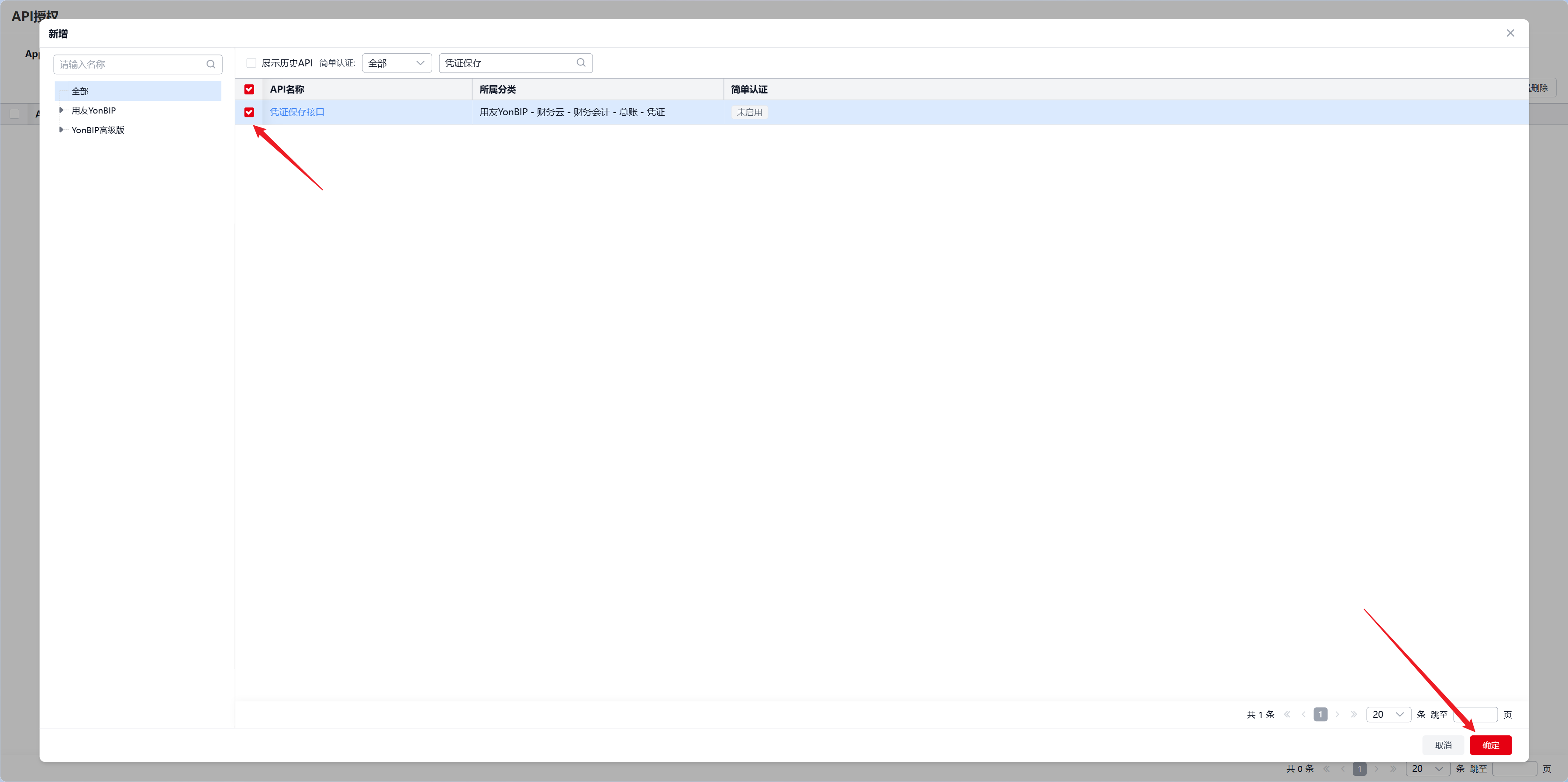Go to first page in dialog pagination
Screen dimensions: 1568x782
(1287, 714)
